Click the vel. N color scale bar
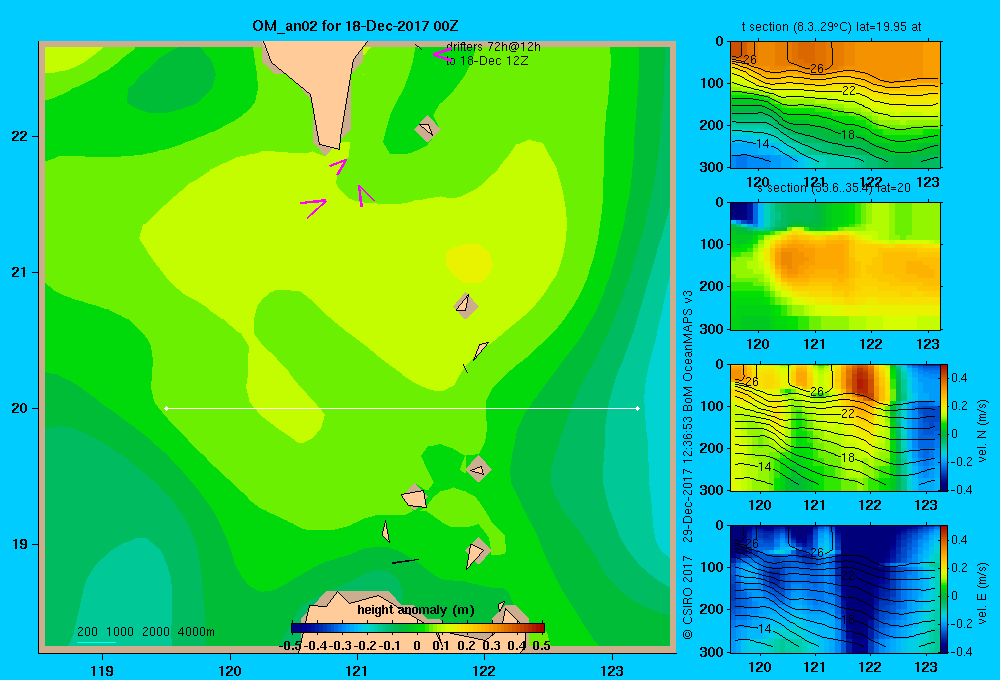The width and height of the screenshot is (1000, 680). pyautogui.click(x=944, y=427)
